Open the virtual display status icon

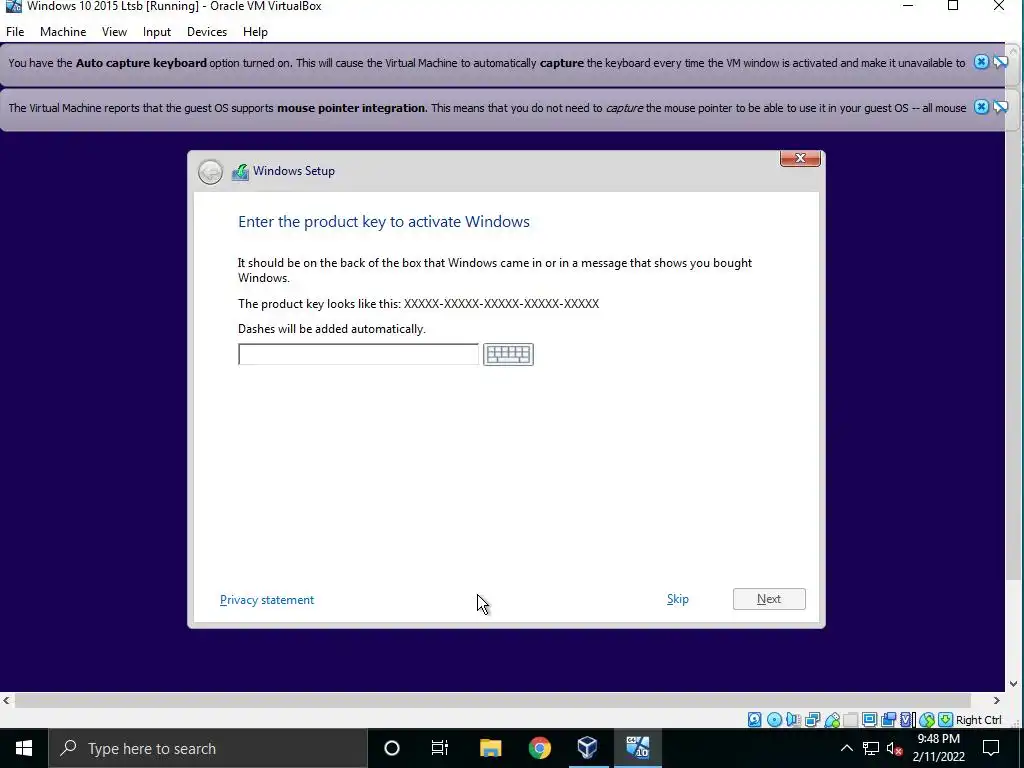pos(869,720)
